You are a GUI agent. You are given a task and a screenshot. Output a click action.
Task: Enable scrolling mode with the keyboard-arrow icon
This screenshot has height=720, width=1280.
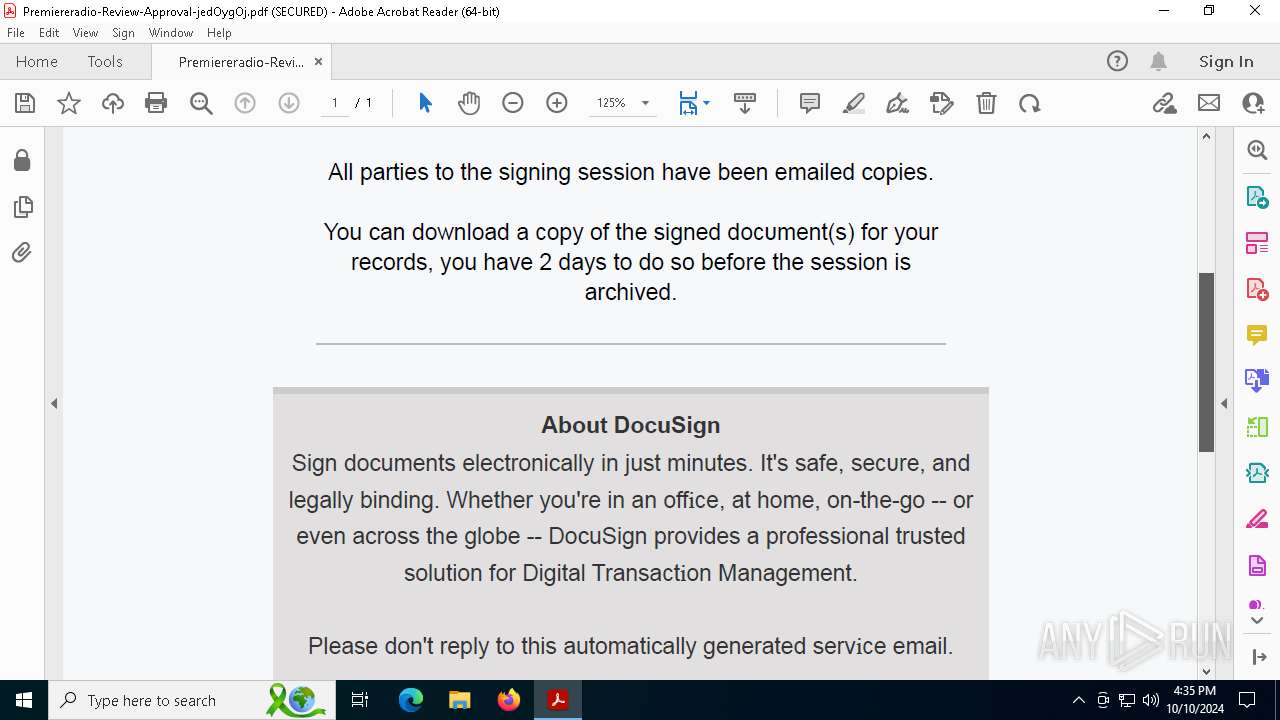[745, 103]
